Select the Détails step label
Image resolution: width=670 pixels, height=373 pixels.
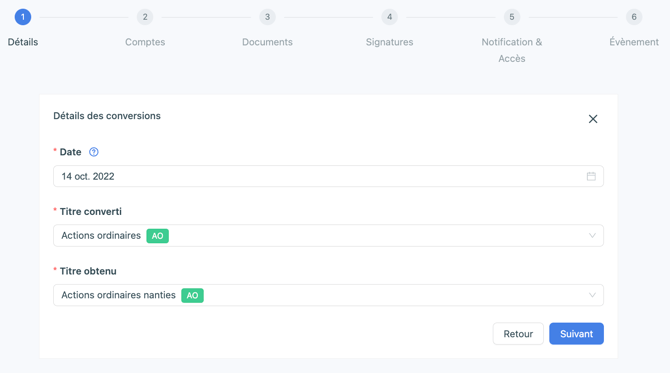pyautogui.click(x=23, y=42)
